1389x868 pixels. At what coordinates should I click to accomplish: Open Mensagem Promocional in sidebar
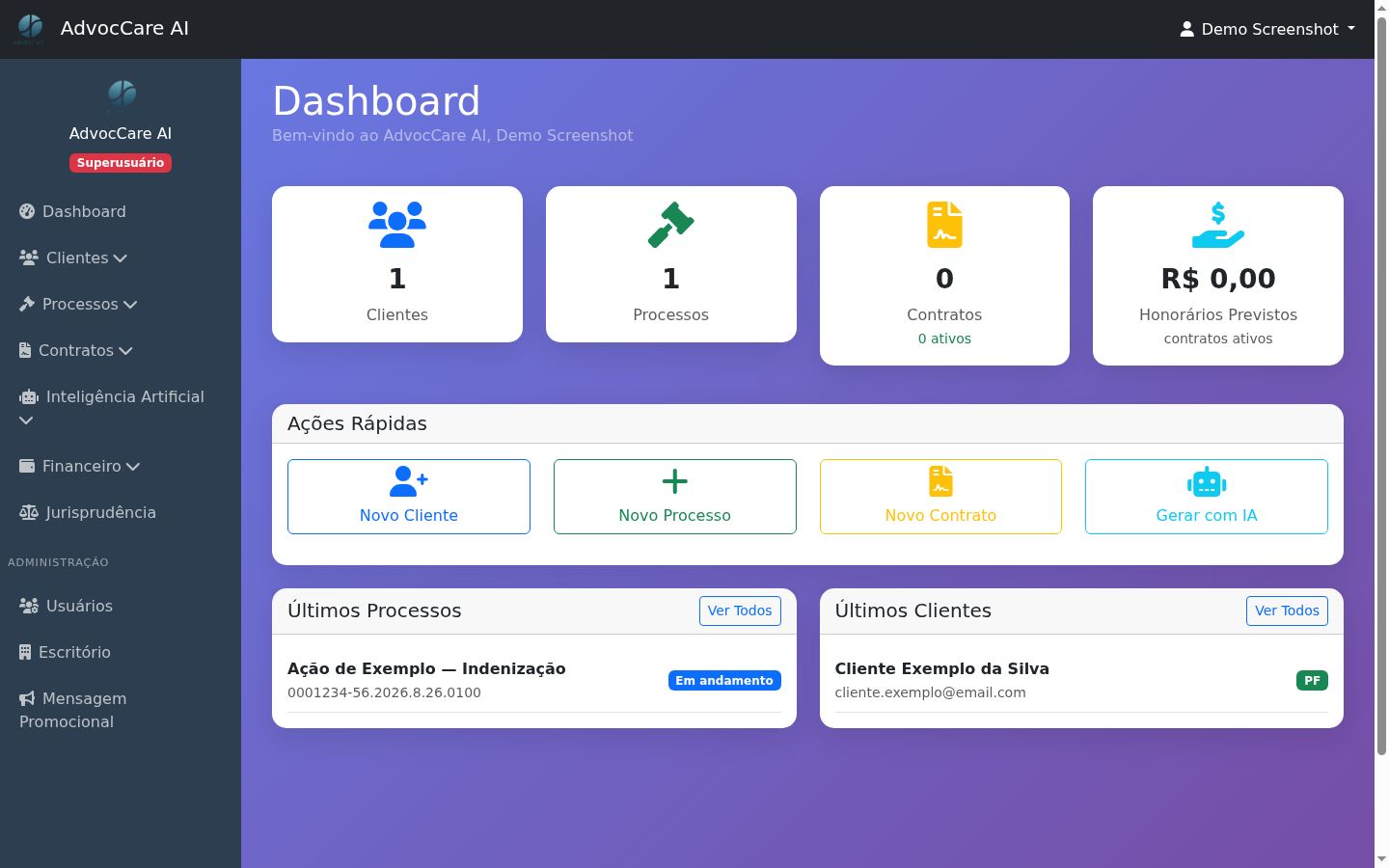pos(121,710)
